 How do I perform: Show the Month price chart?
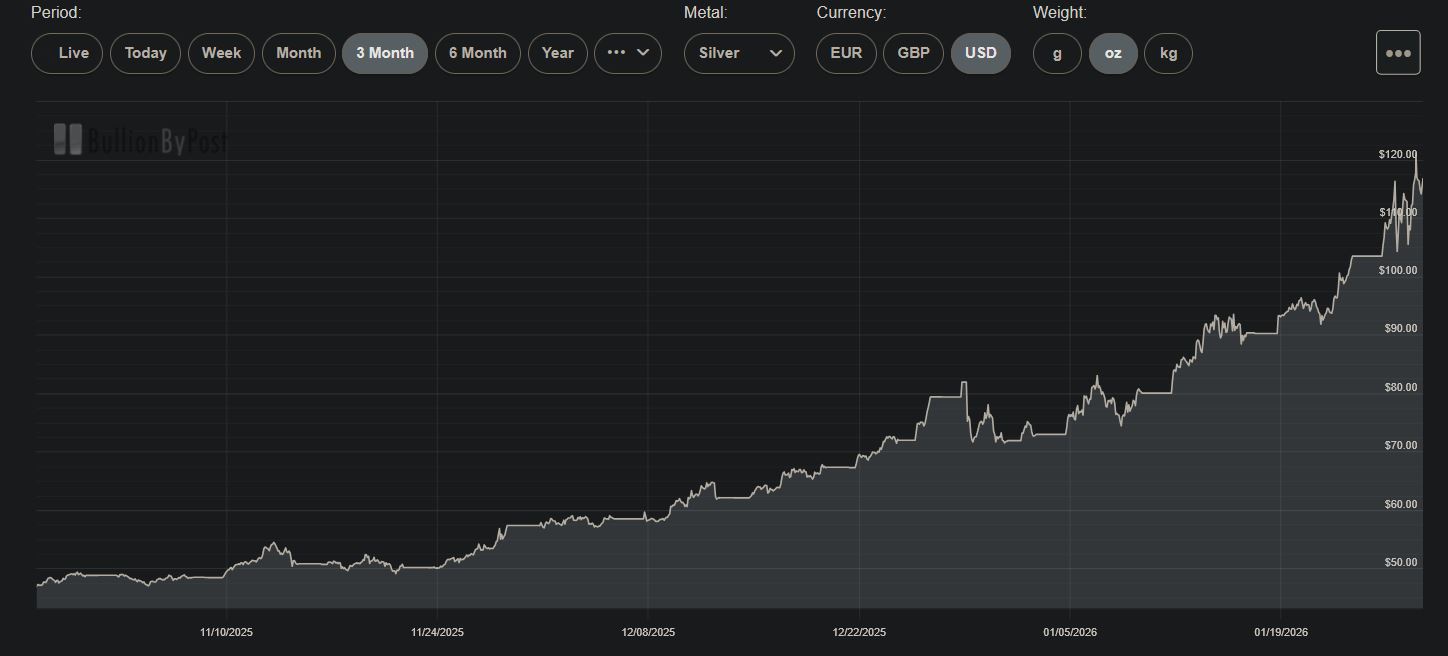298,53
